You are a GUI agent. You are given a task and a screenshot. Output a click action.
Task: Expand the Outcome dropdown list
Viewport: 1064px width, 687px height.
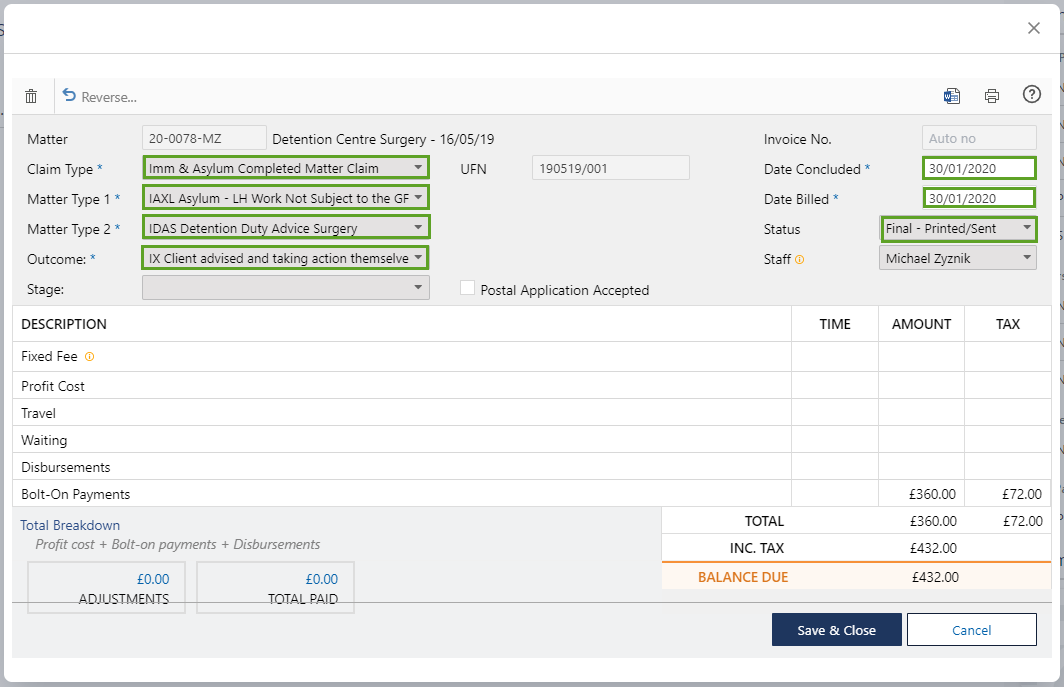[x=286, y=259]
